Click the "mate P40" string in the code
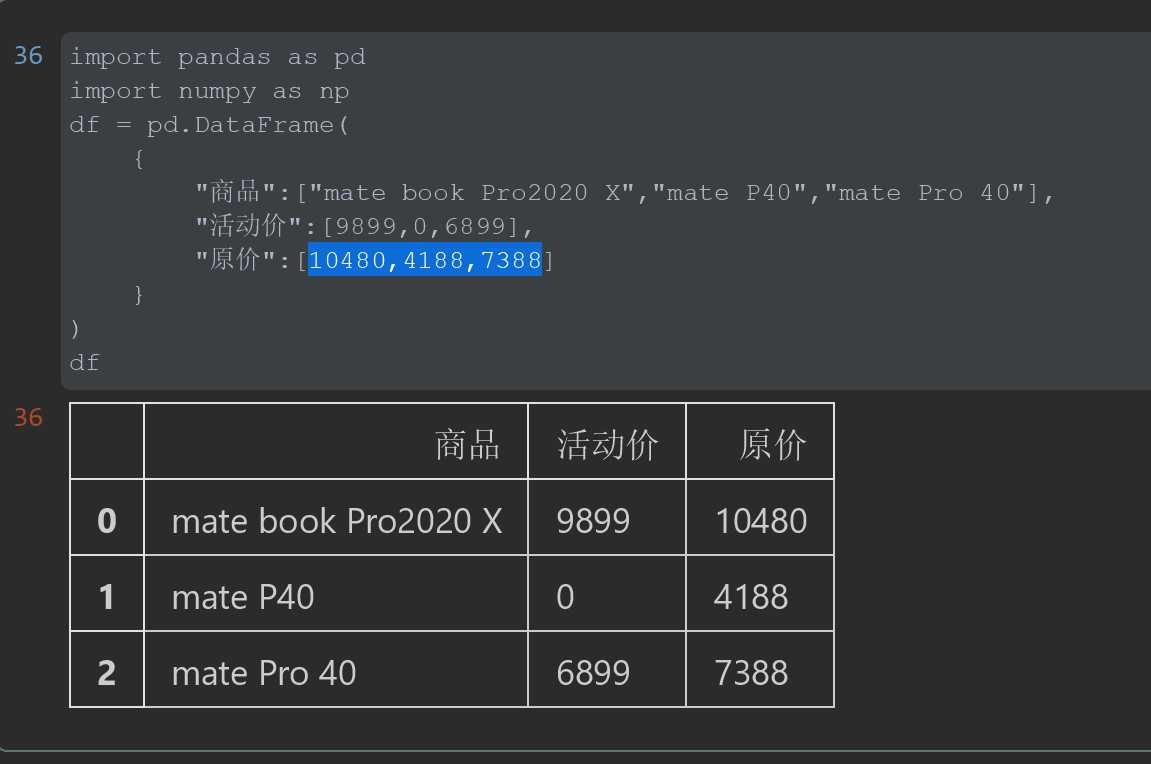1151x764 pixels. (x=729, y=192)
